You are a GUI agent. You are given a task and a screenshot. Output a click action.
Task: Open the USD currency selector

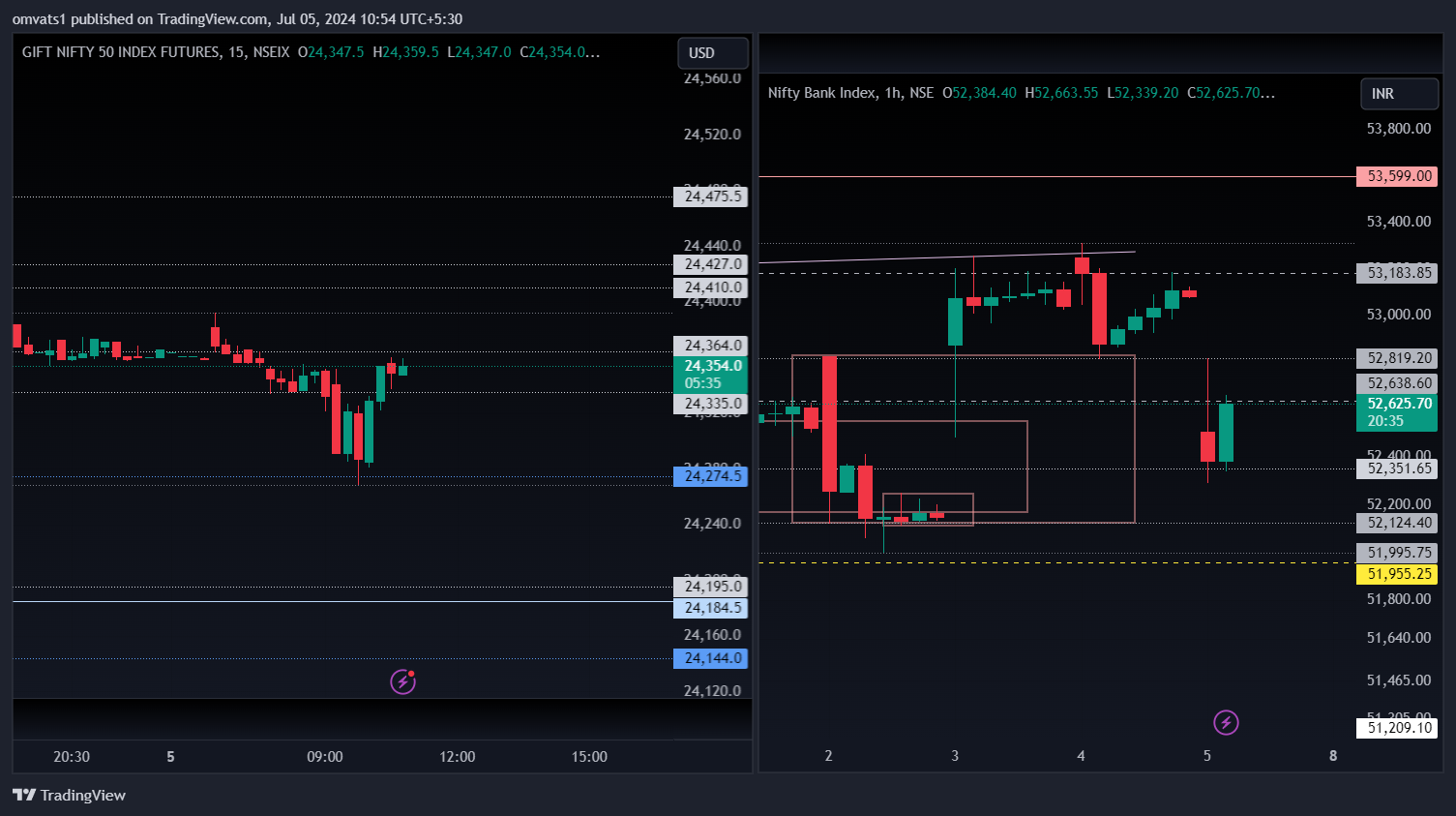click(713, 53)
